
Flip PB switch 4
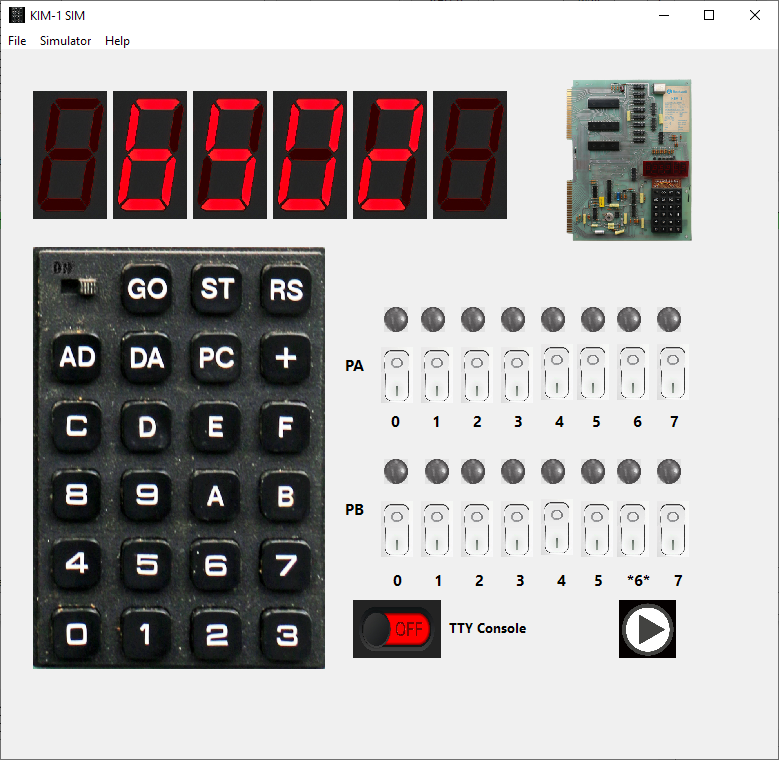(556, 527)
